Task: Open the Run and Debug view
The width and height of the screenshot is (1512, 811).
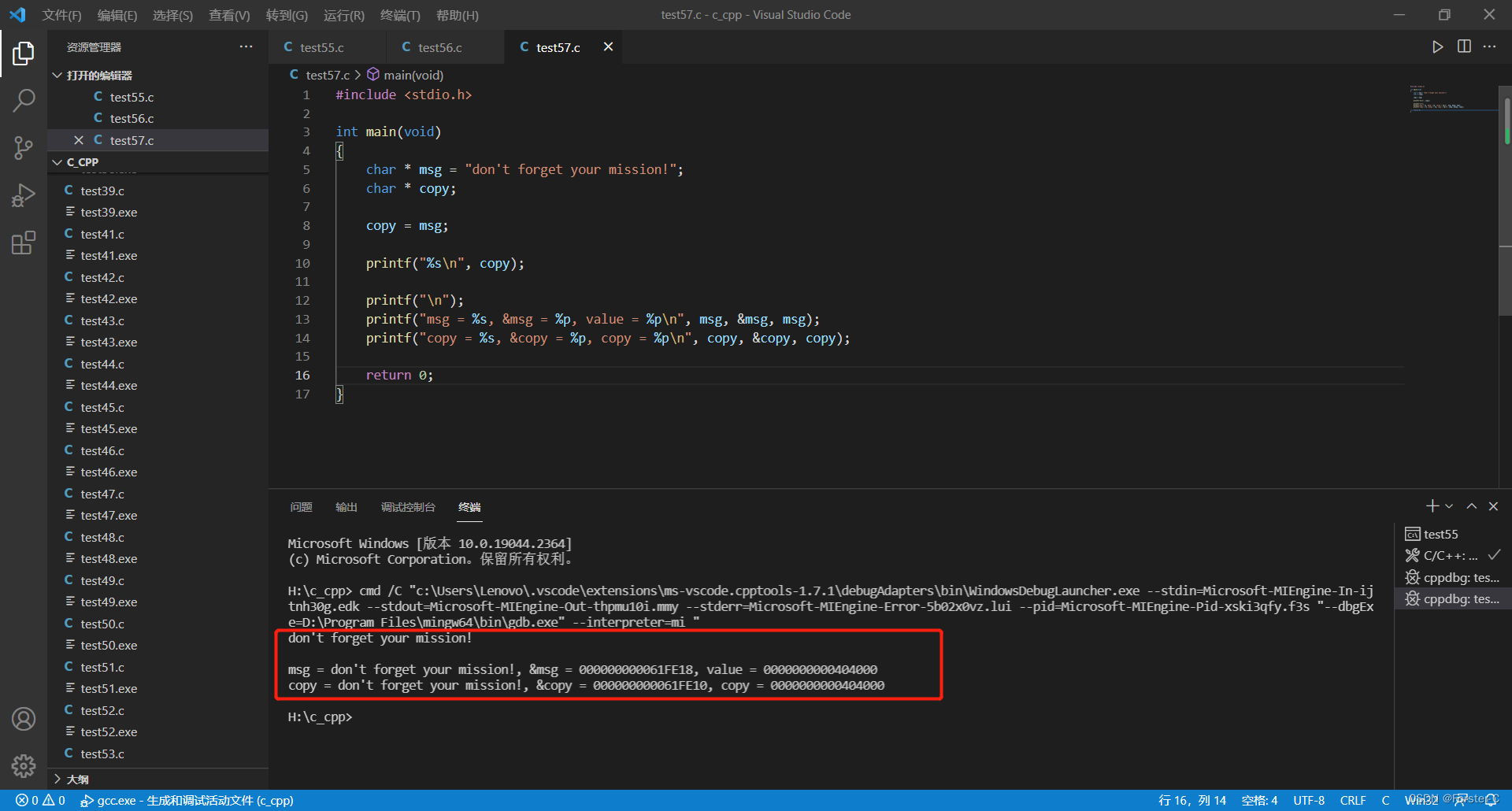Action: [x=24, y=194]
